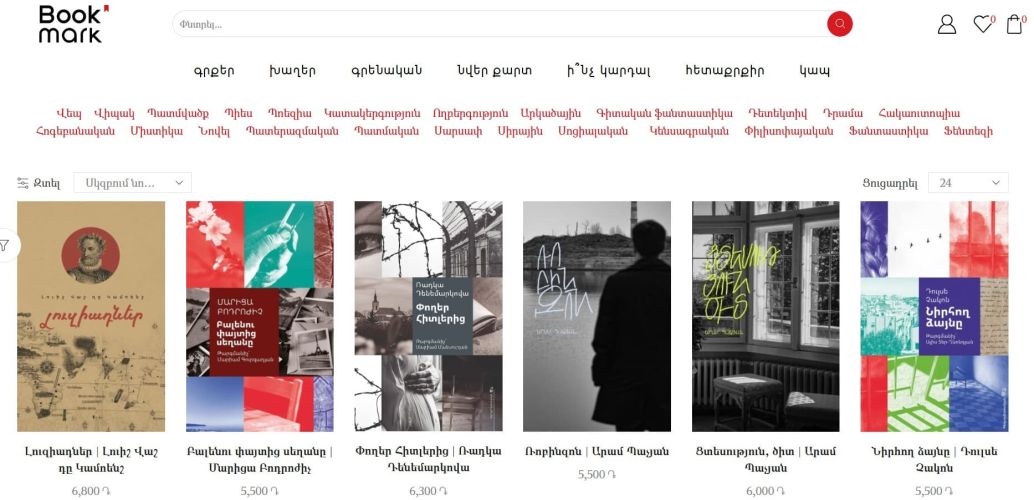The image size is (1034, 500).
Task: Click the Զտել filter sliders icon
Action: (x=23, y=183)
